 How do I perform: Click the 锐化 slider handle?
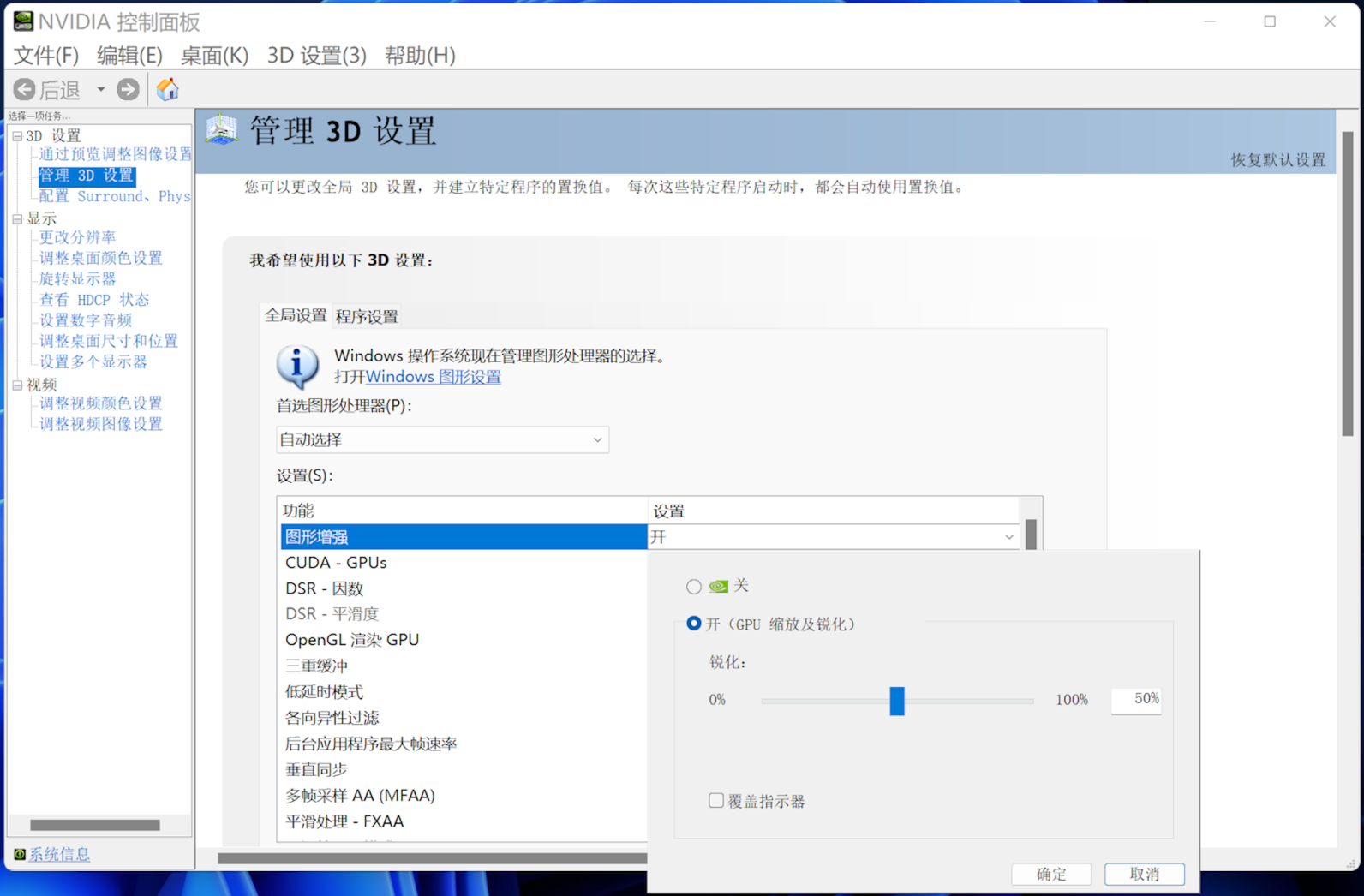click(896, 701)
